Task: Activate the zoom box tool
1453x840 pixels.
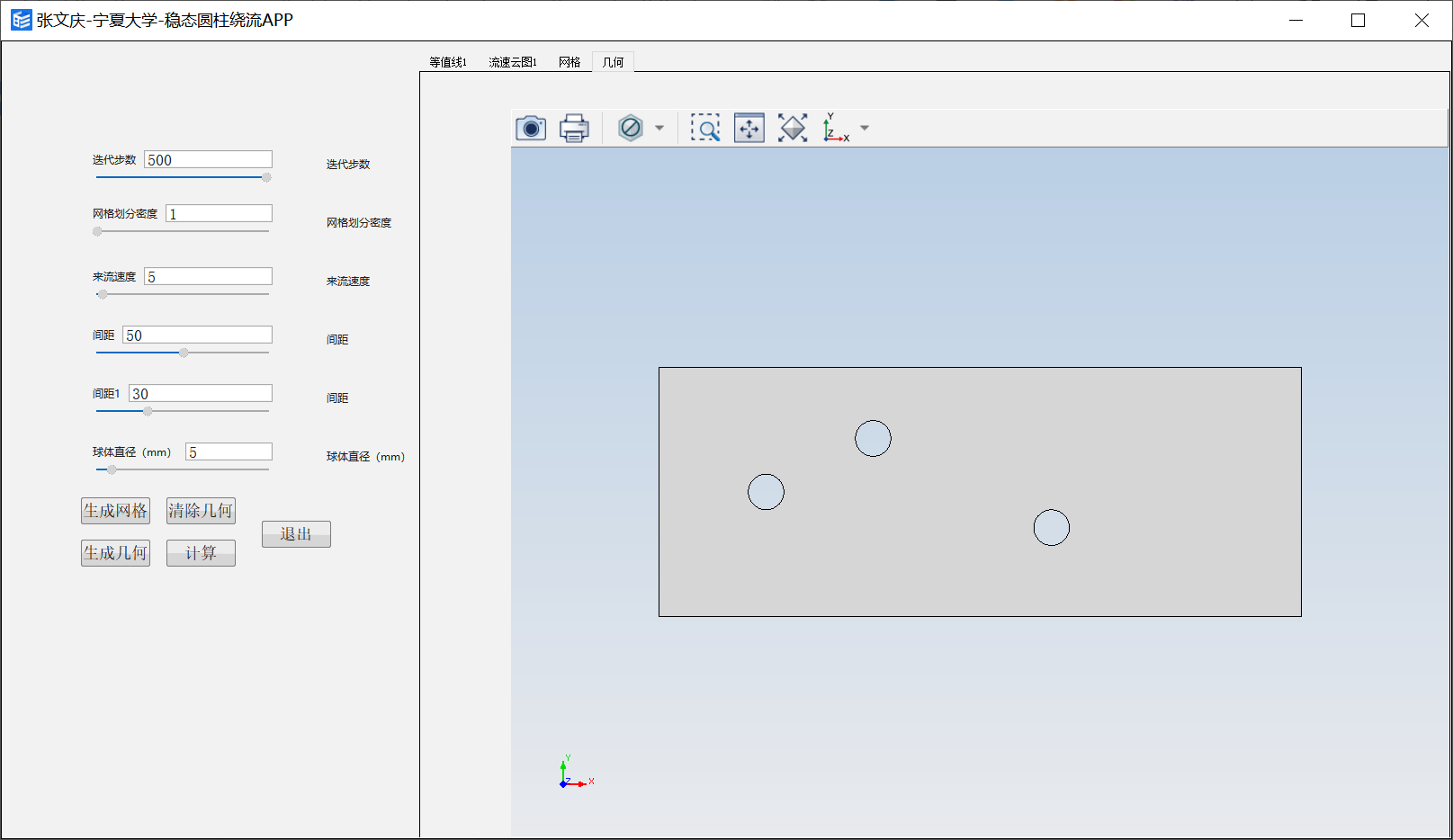Action: [705, 128]
